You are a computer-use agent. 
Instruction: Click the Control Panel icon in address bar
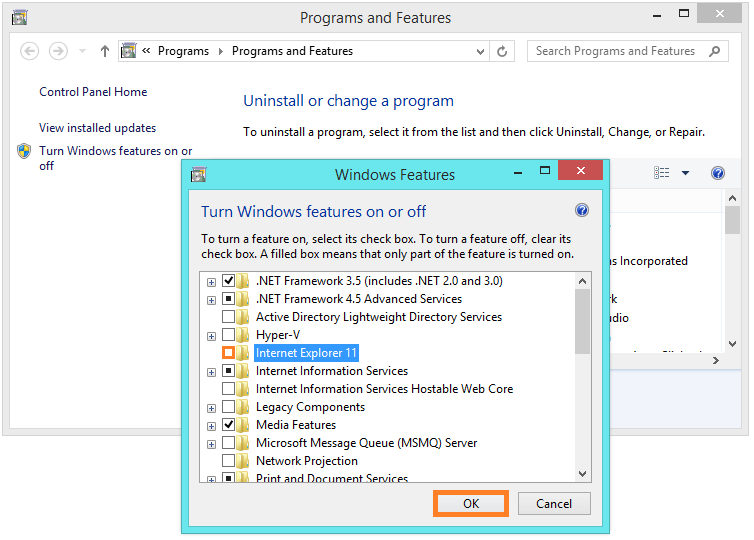(128, 50)
